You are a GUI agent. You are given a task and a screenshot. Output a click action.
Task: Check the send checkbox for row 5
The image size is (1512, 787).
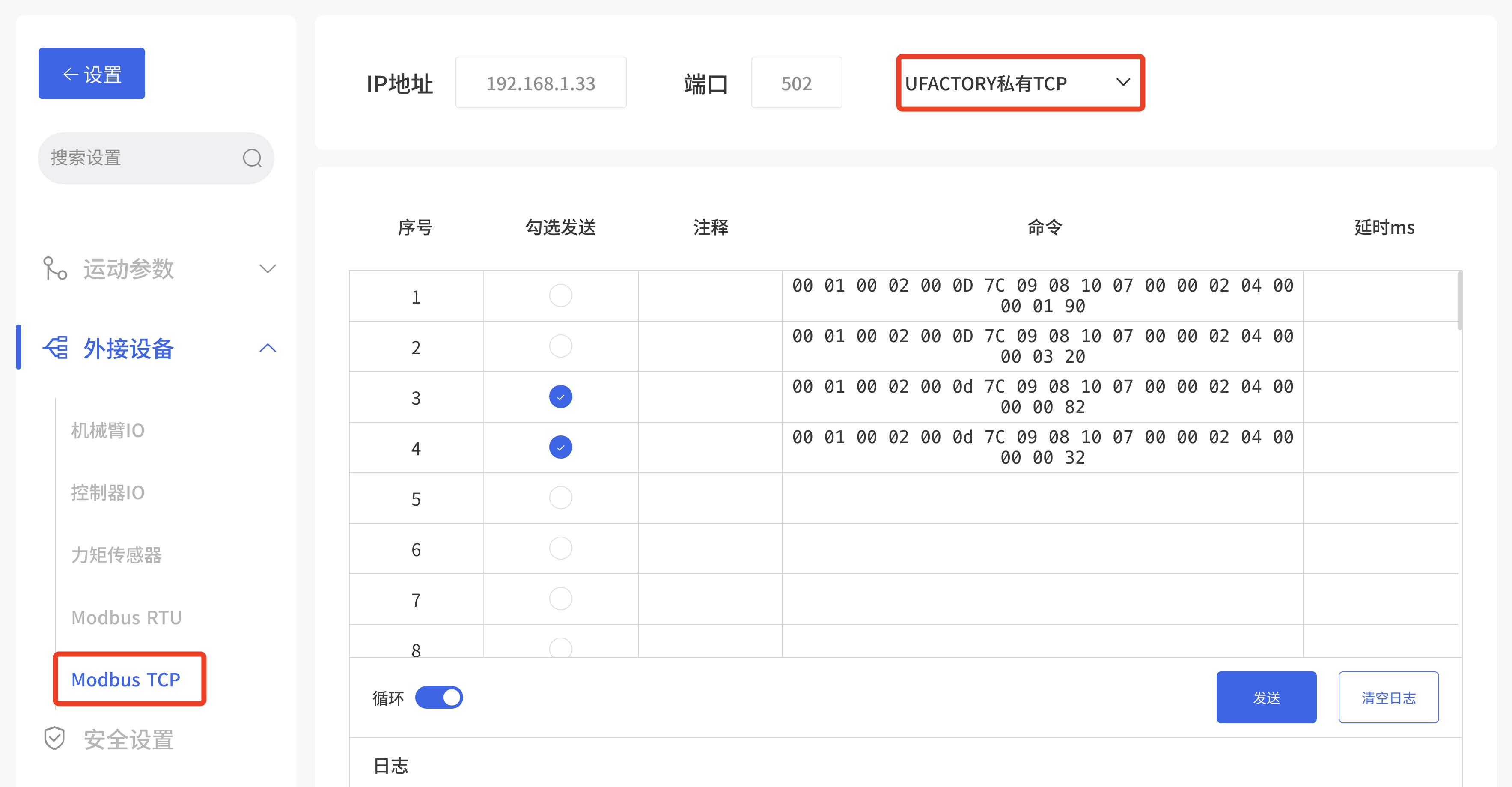[x=560, y=498]
